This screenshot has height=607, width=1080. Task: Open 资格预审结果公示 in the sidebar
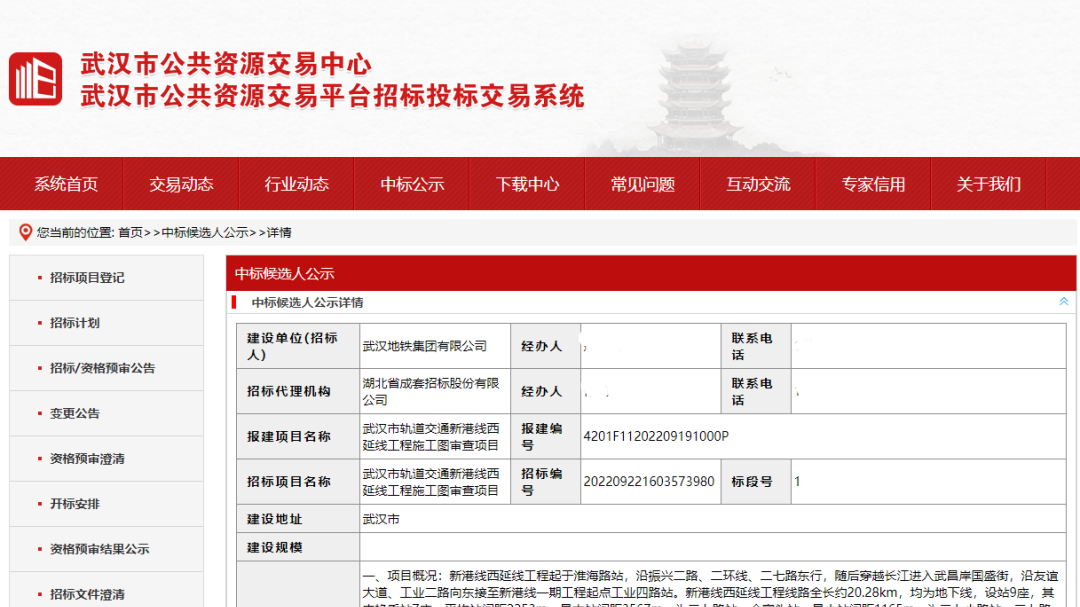[x=99, y=549]
